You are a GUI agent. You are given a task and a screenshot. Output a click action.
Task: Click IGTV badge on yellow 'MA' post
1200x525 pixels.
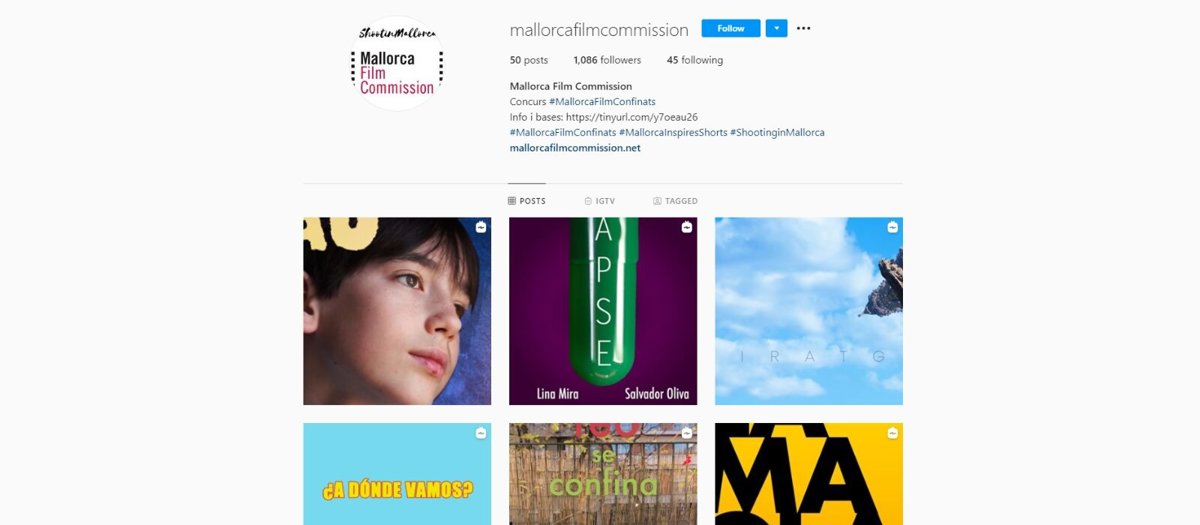coord(892,433)
